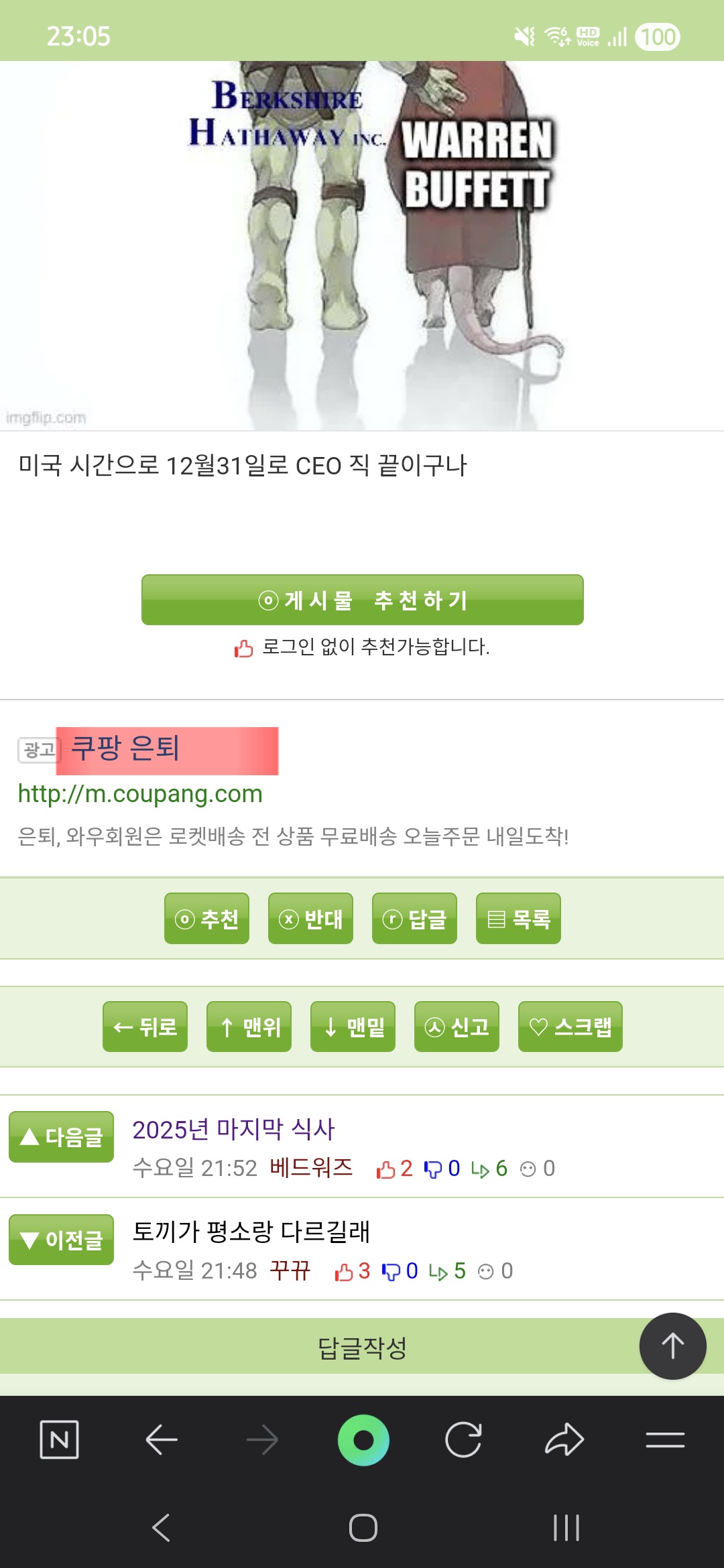The image size is (724, 1568).
Task: Go to the 목록 list button
Action: (518, 919)
